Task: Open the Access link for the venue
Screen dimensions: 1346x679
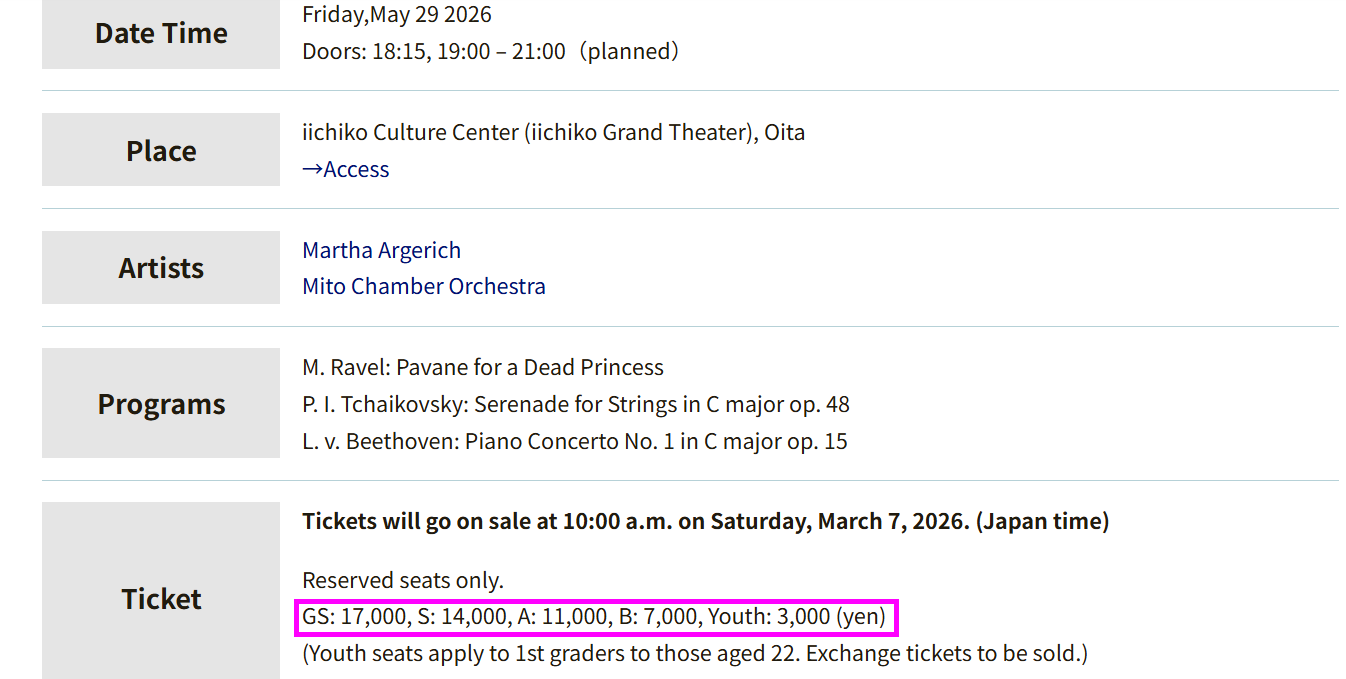Action: point(346,170)
